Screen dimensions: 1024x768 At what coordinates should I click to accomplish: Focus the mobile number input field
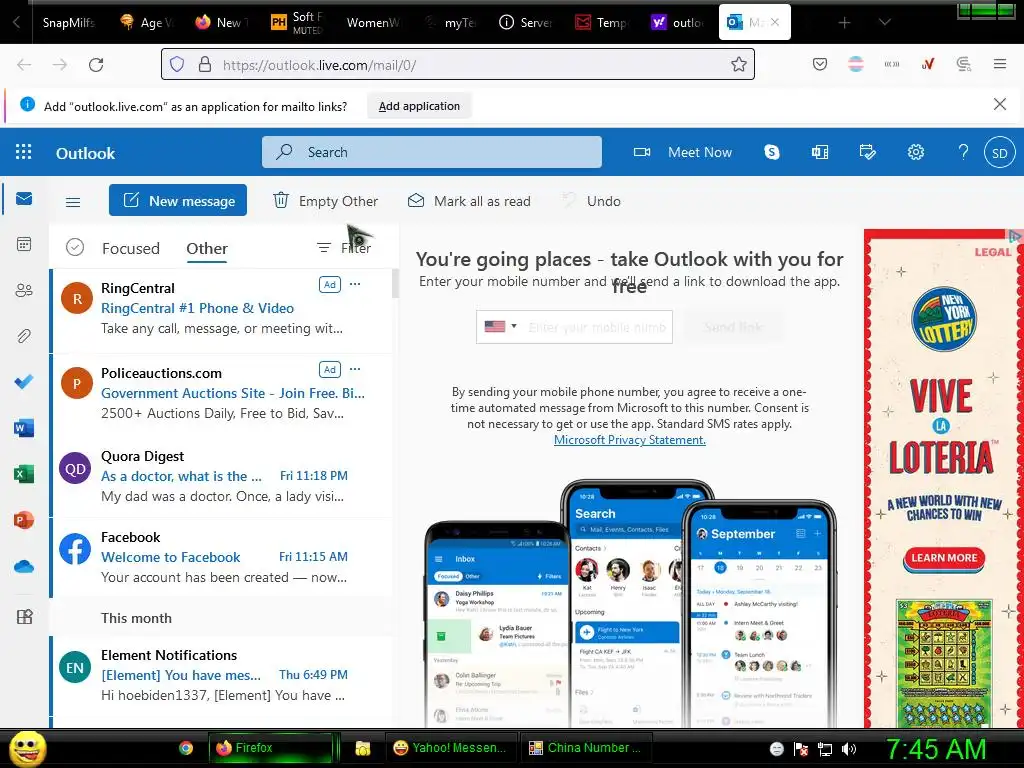(x=597, y=327)
